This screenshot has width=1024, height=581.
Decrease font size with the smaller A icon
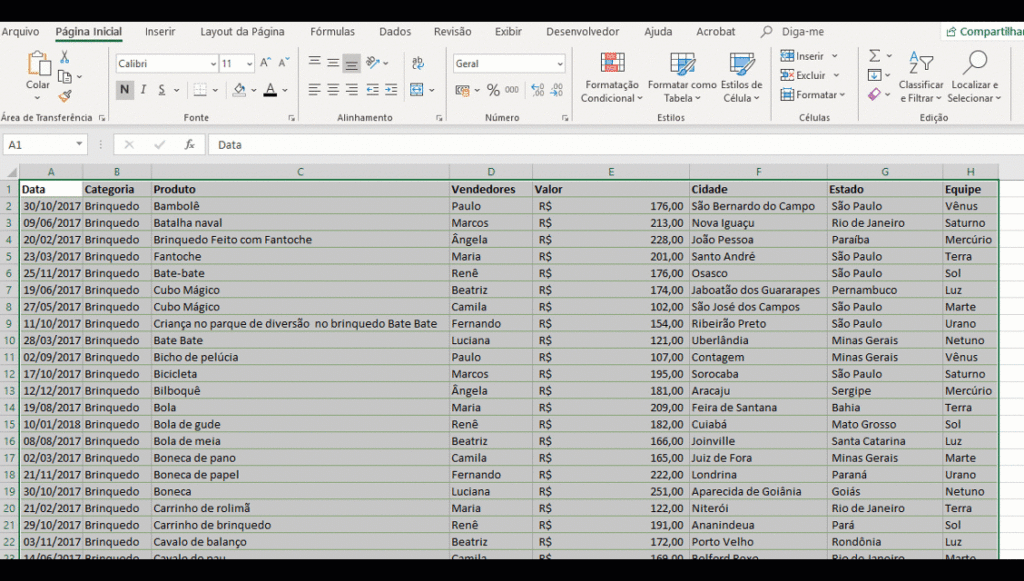tap(283, 63)
